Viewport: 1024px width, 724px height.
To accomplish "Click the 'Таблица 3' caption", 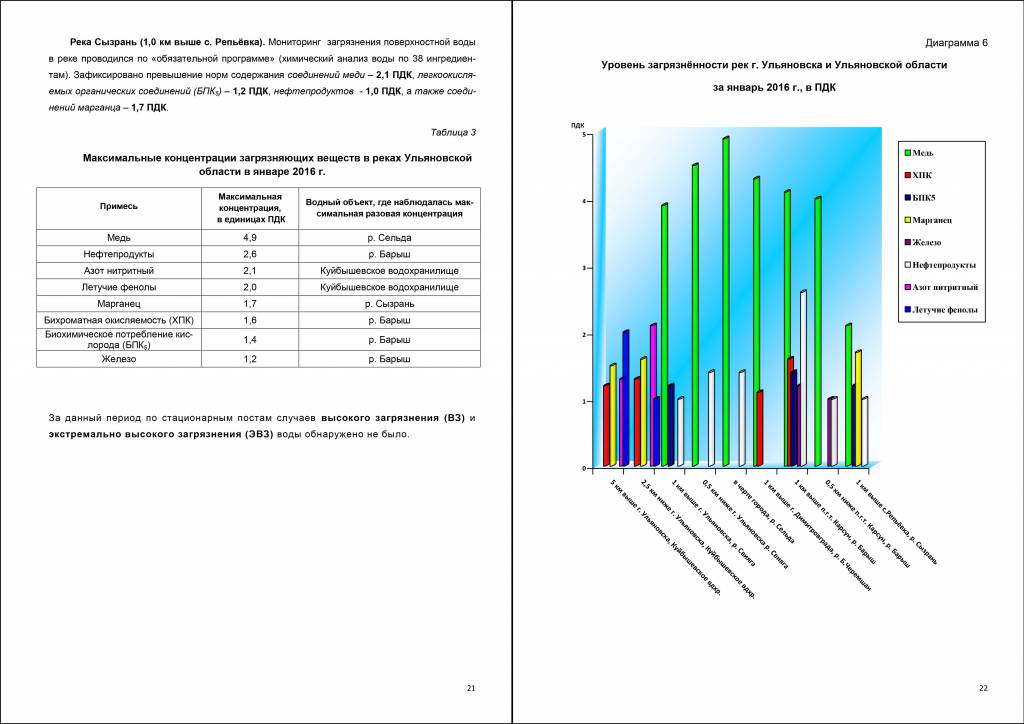I will tap(453, 133).
